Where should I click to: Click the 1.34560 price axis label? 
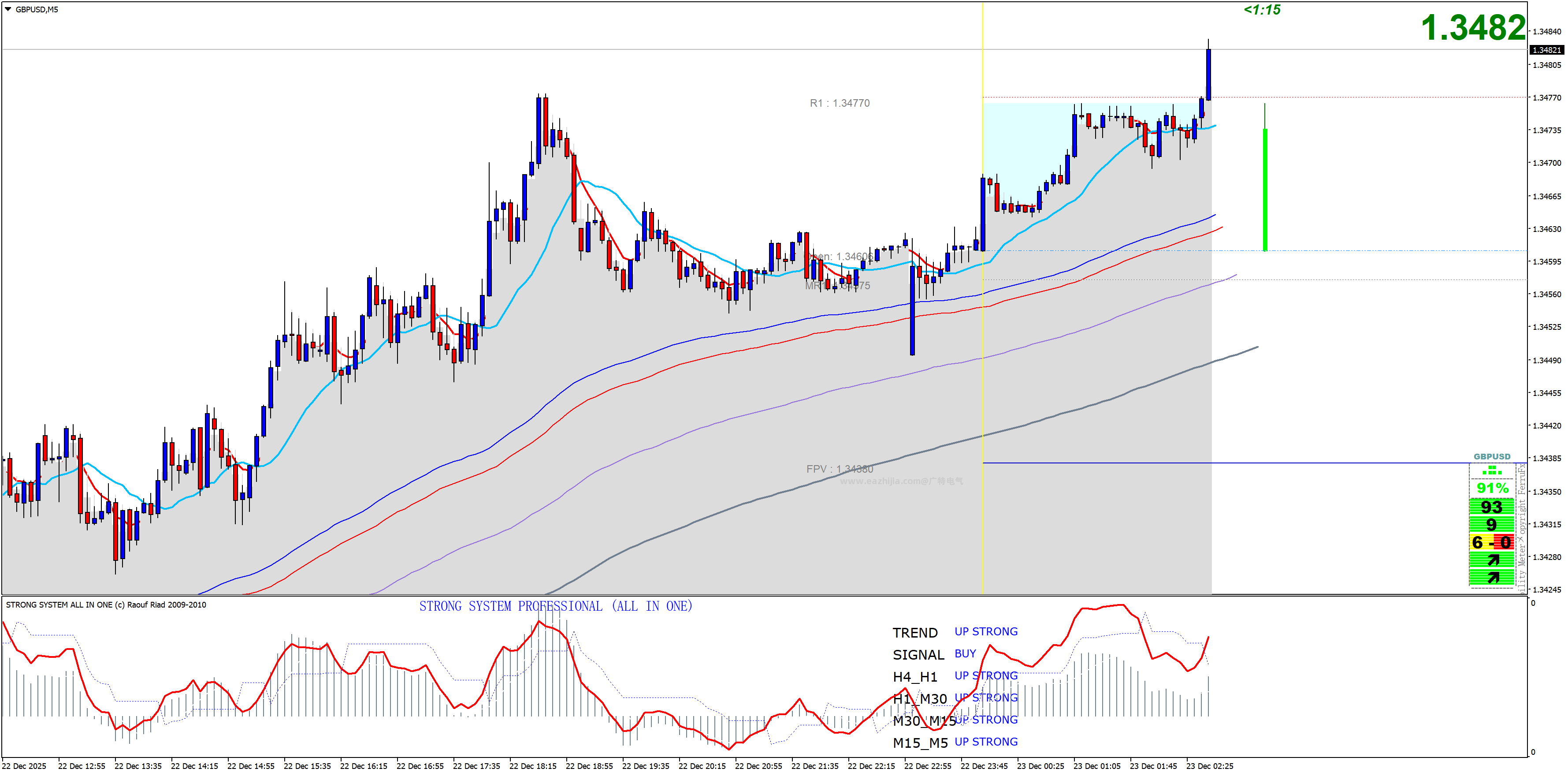1547,294
